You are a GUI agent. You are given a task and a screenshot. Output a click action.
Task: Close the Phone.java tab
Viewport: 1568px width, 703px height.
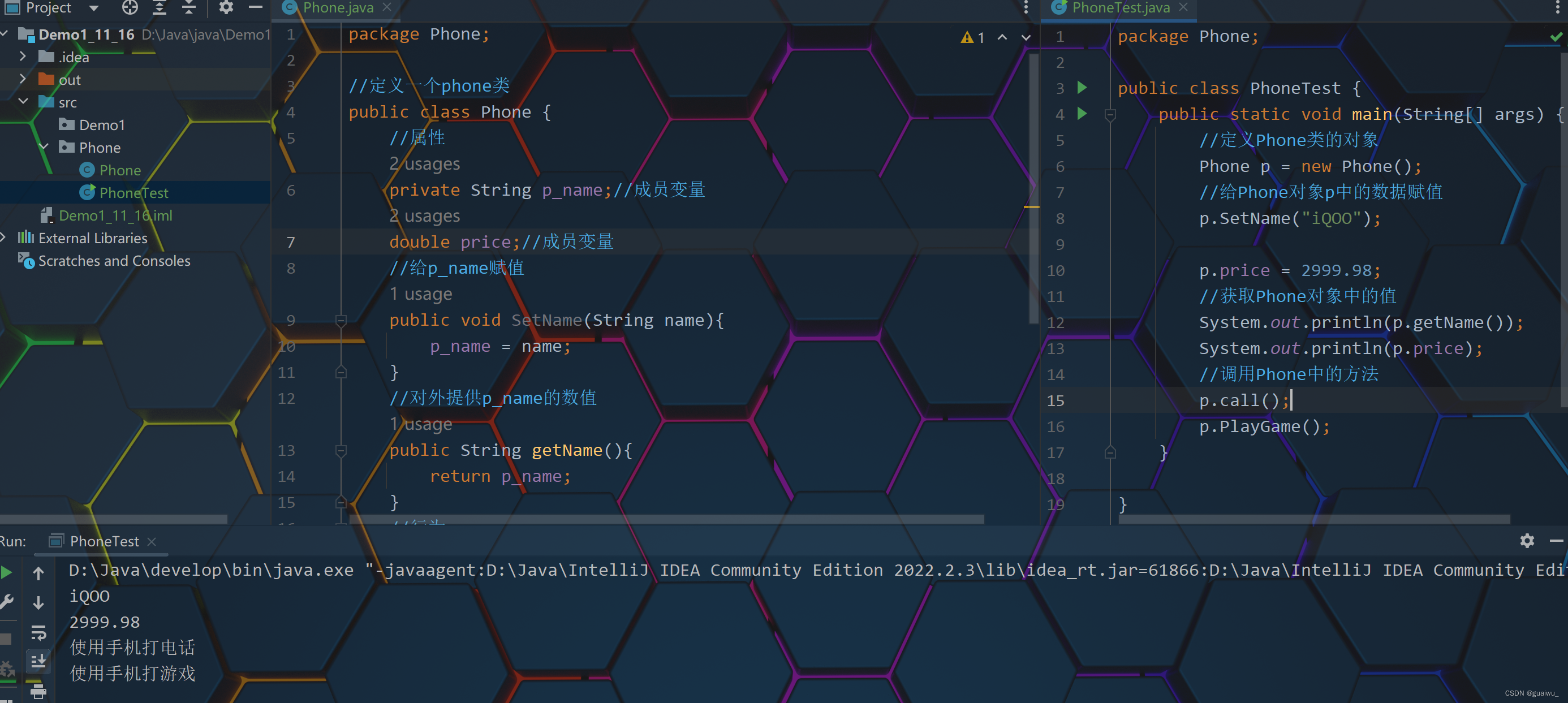click(386, 7)
